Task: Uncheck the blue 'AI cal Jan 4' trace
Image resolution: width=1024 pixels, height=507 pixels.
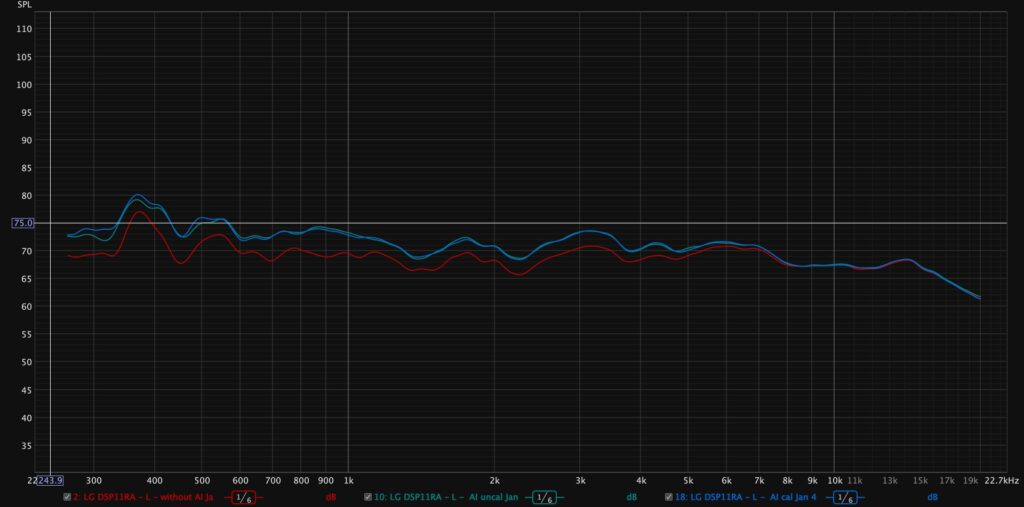Action: (x=669, y=497)
